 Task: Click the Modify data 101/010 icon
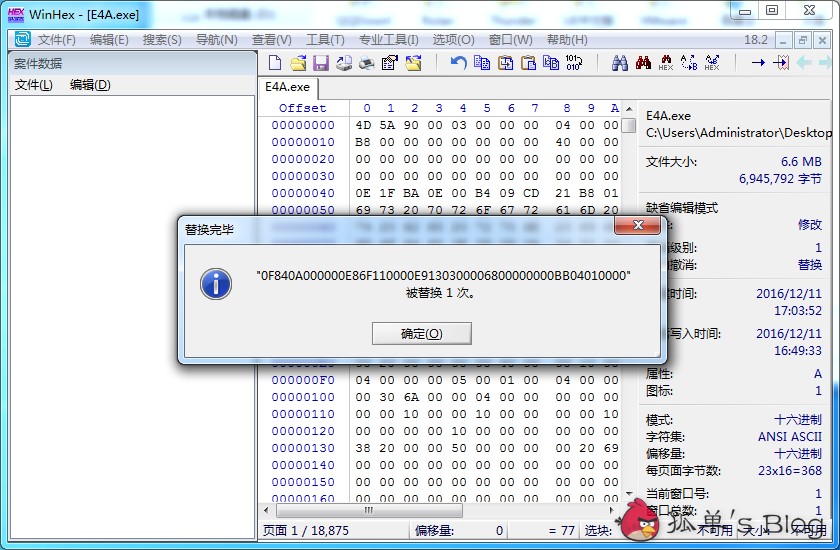point(574,63)
